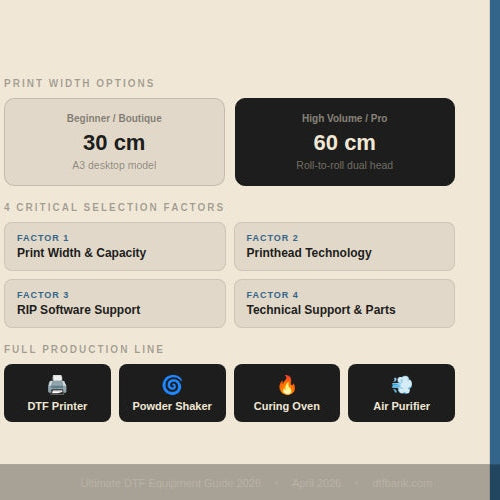Click the Full Production Line heading
Image resolution: width=500 pixels, height=500 pixels.
pyautogui.click(x=84, y=349)
